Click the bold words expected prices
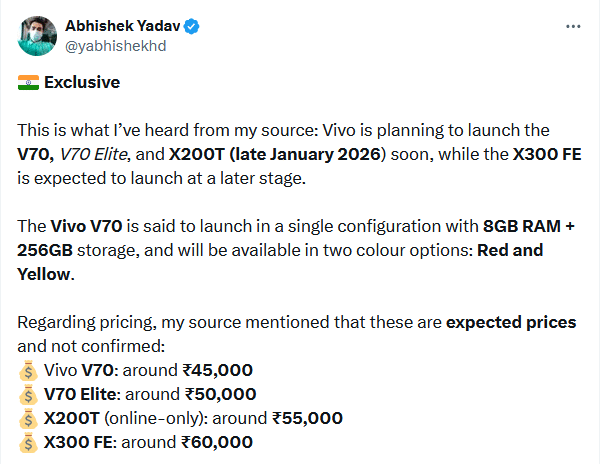Viewport: 613px width, 464px height. click(510, 322)
